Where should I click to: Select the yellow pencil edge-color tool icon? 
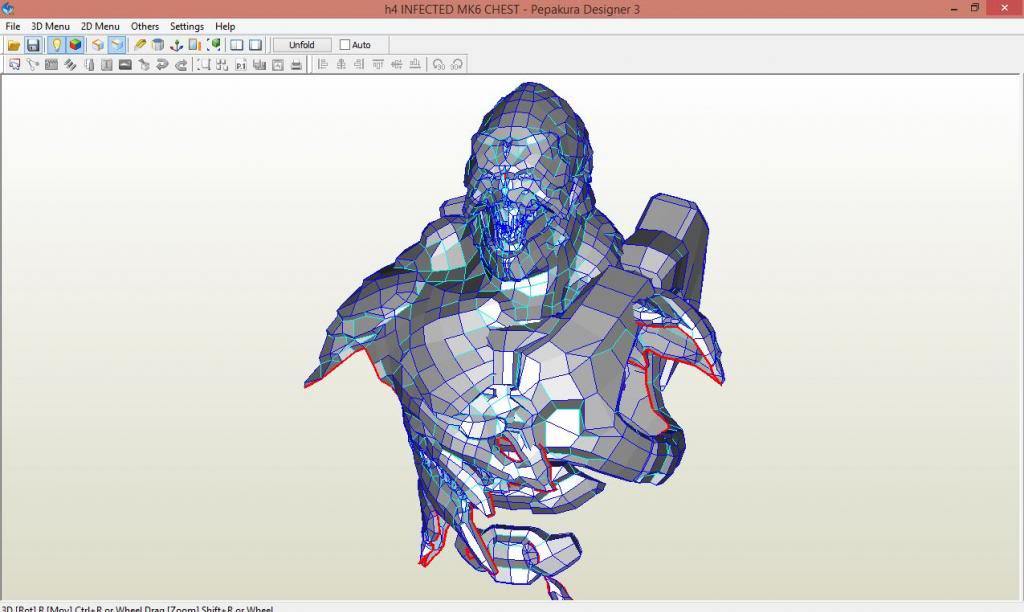139,45
